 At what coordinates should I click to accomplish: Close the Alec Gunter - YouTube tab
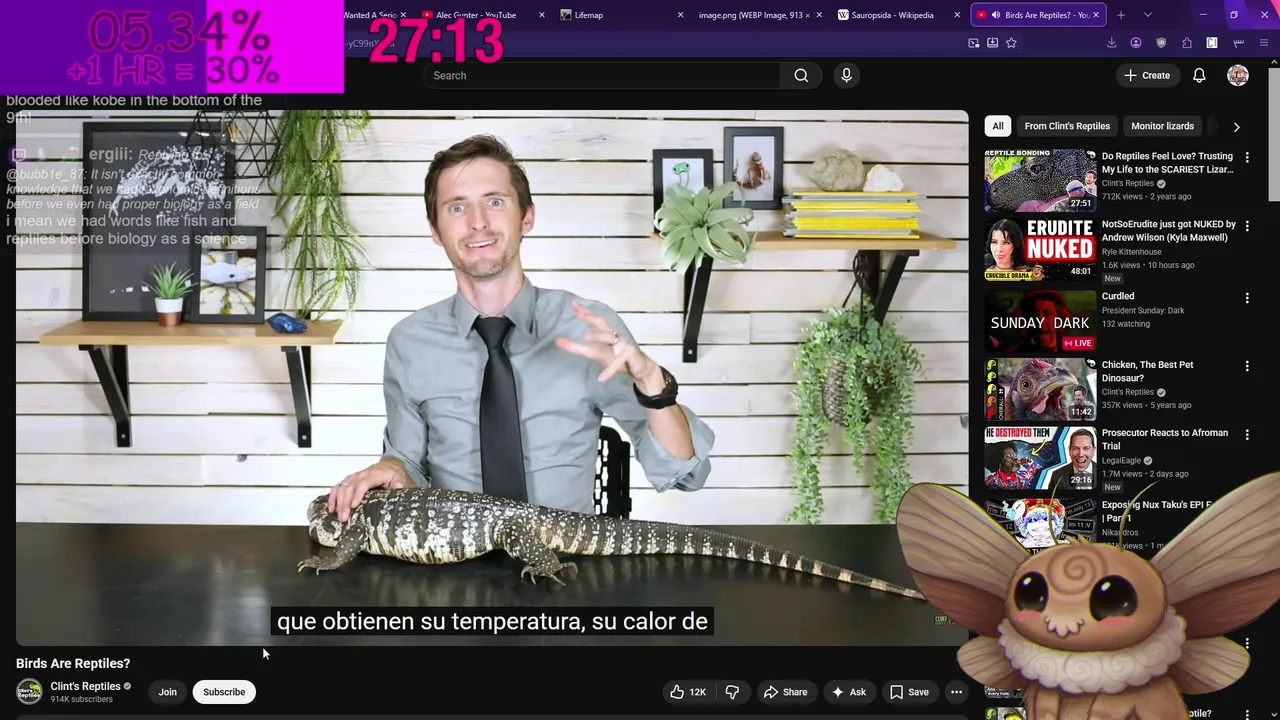(542, 15)
